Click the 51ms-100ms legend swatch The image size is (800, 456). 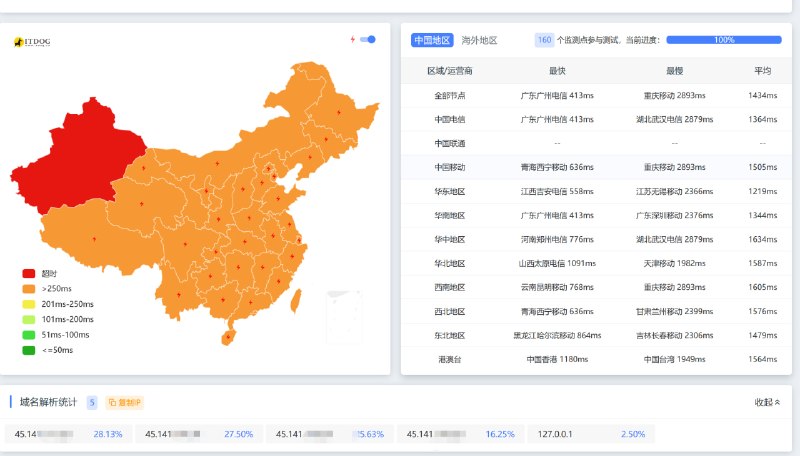point(29,335)
